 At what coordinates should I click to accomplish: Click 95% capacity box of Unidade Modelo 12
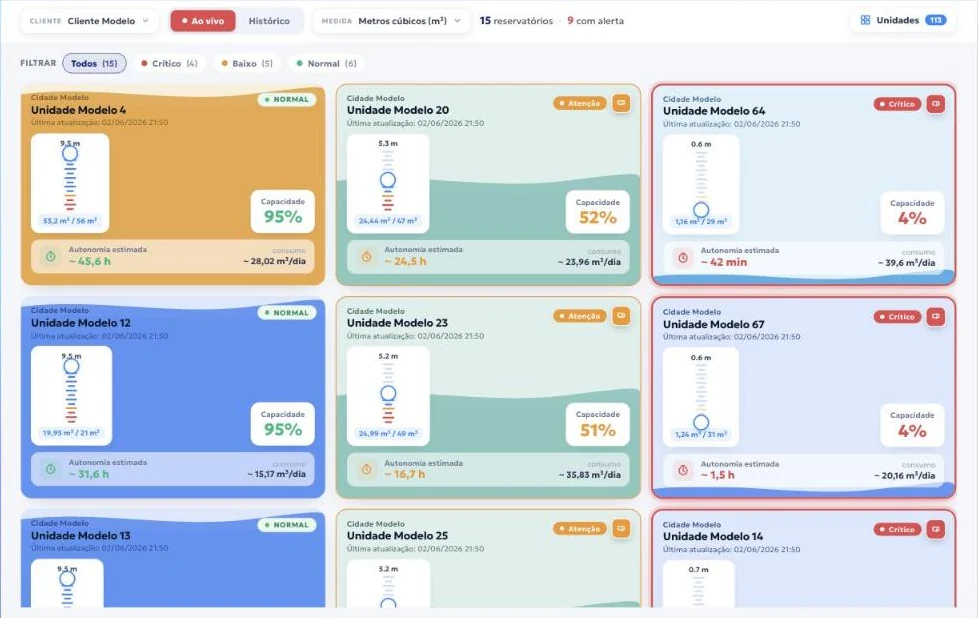[283, 424]
